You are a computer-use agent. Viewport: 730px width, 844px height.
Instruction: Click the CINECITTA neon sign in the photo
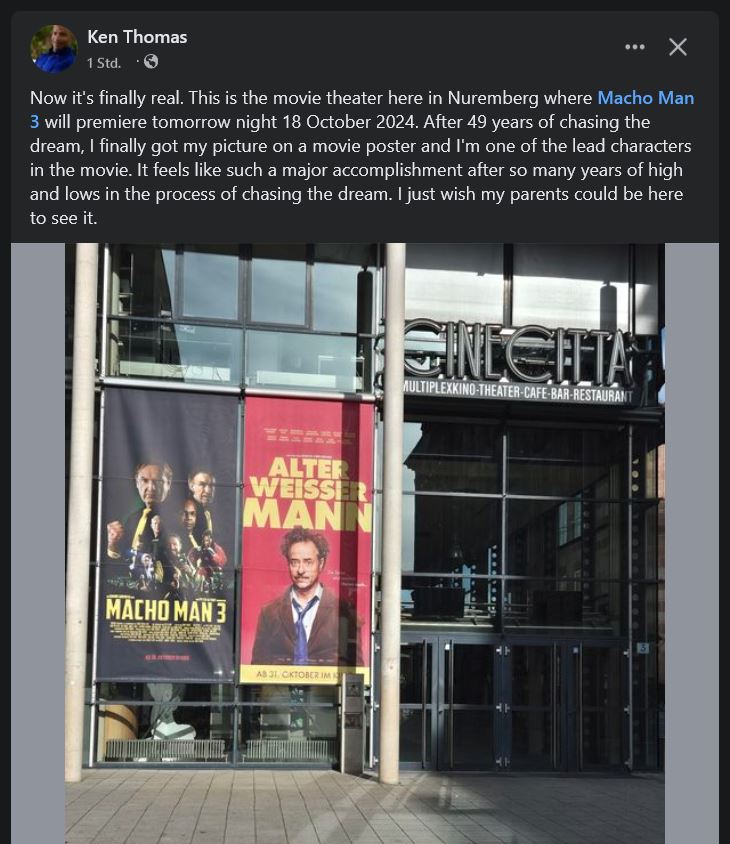[x=517, y=353]
